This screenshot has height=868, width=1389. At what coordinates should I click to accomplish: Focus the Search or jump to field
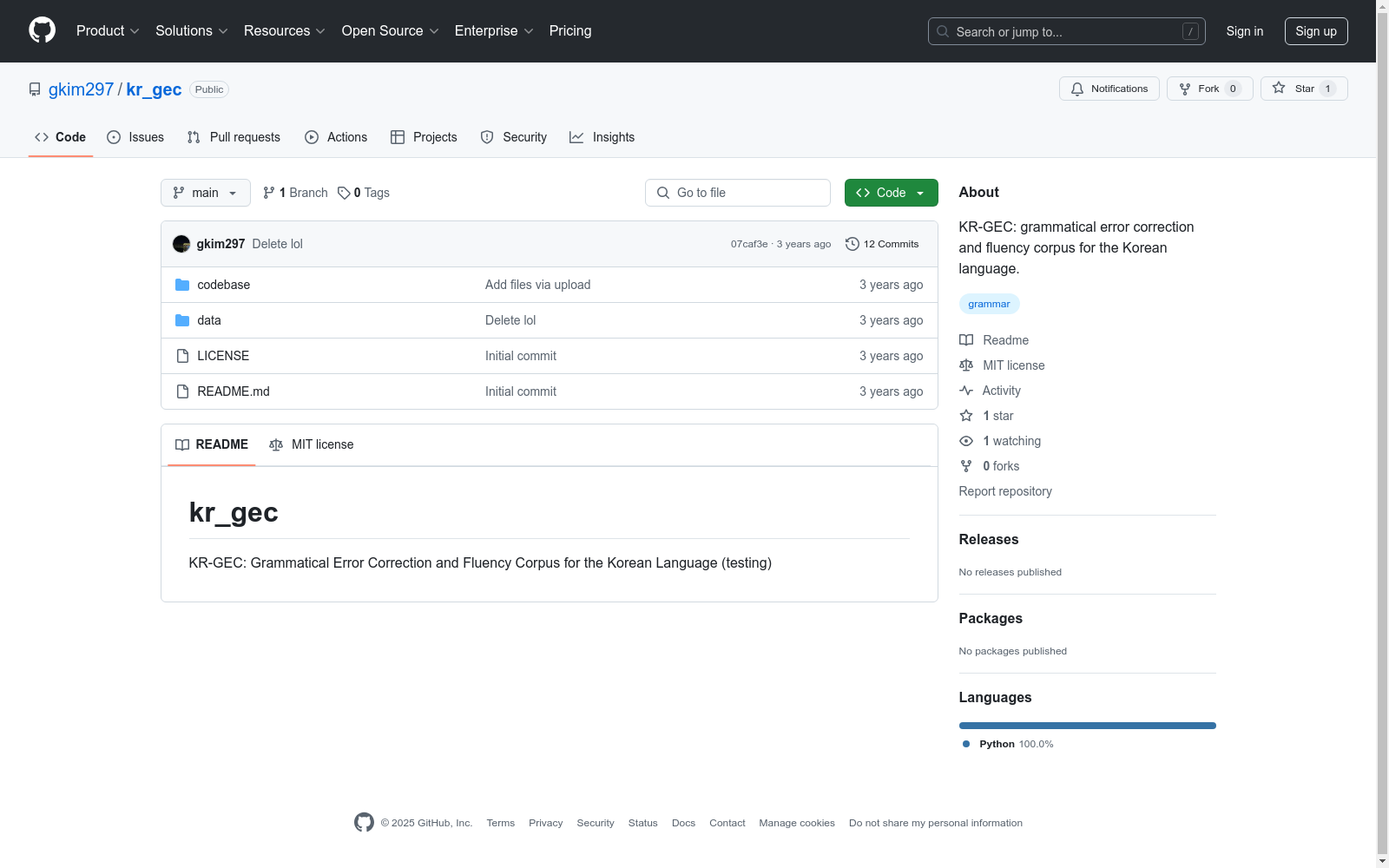click(x=1067, y=31)
